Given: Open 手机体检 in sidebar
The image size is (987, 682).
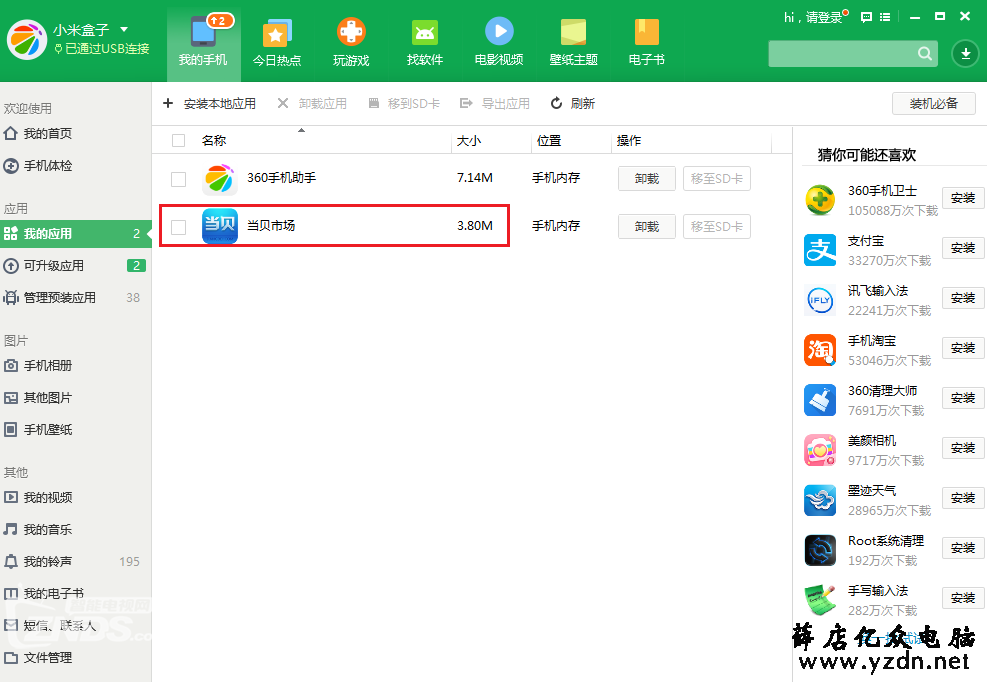Looking at the screenshot, I should click(x=38, y=166).
